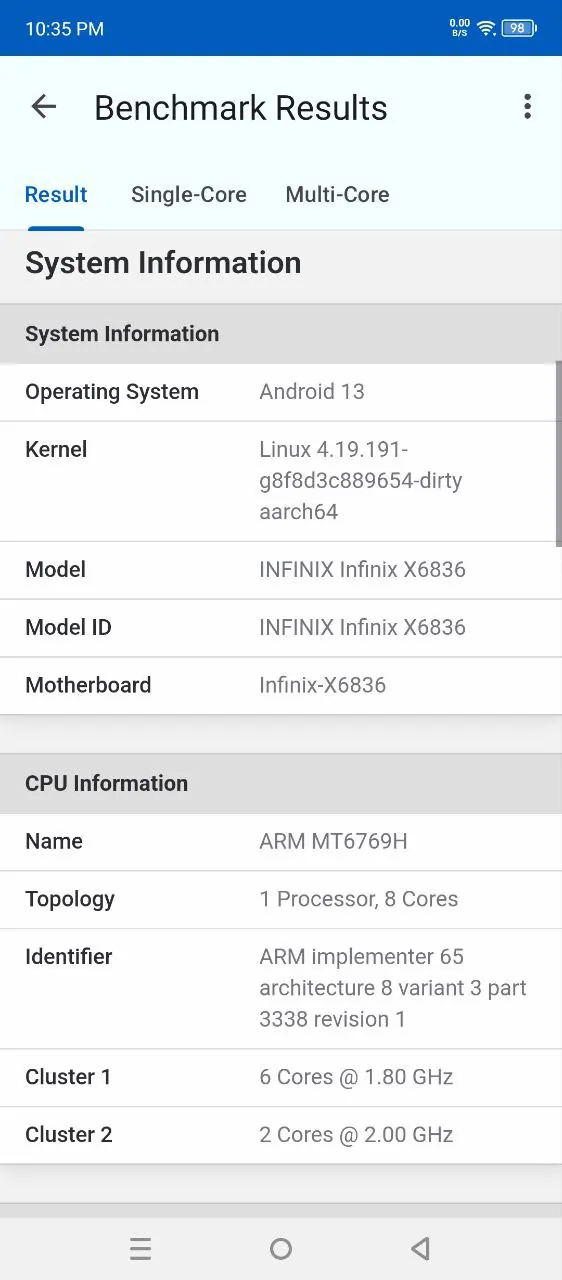562x1280 pixels.
Task: Select the Result tab
Action: point(56,195)
